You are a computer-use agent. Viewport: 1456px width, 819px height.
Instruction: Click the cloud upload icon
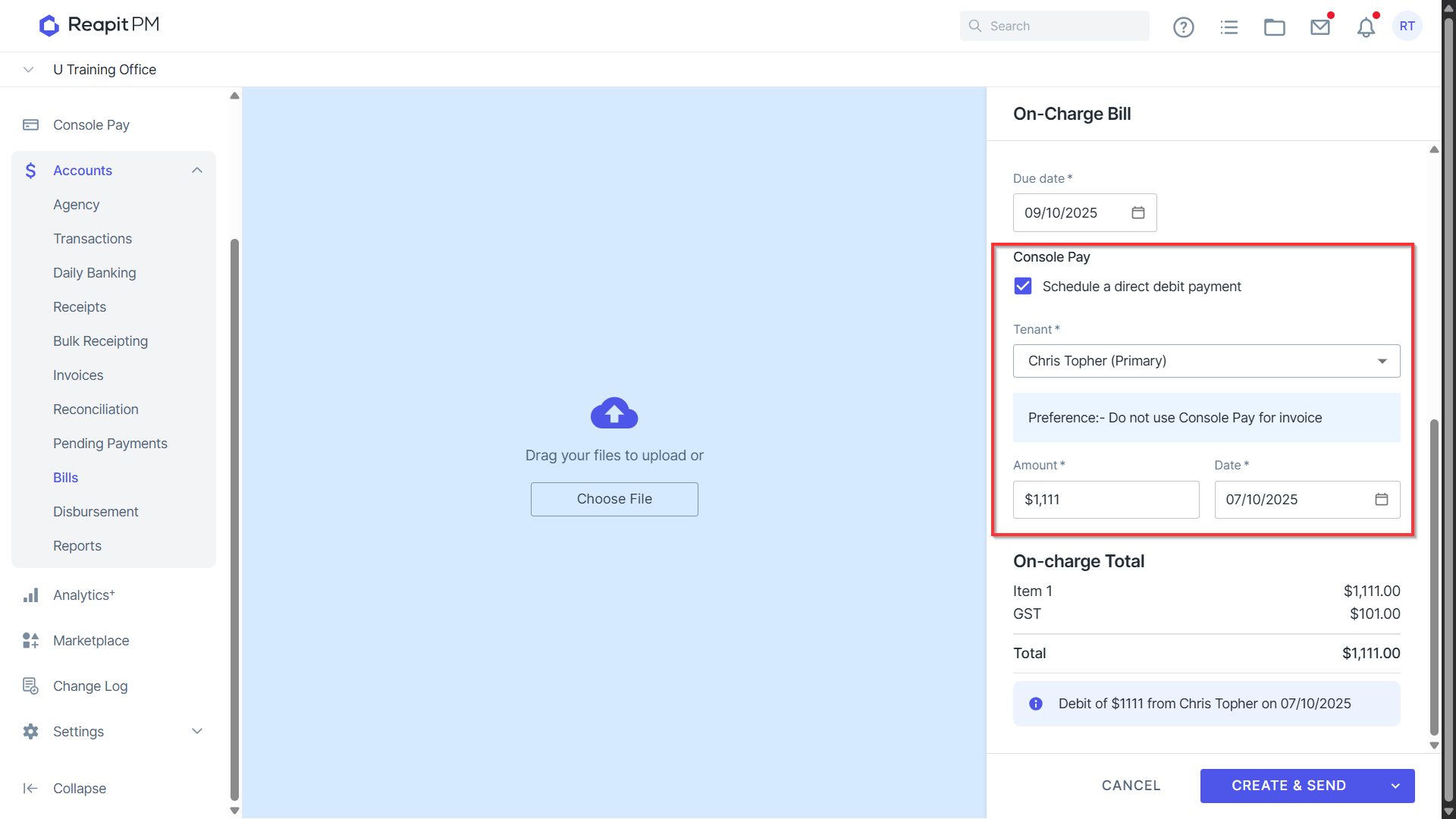(x=614, y=413)
